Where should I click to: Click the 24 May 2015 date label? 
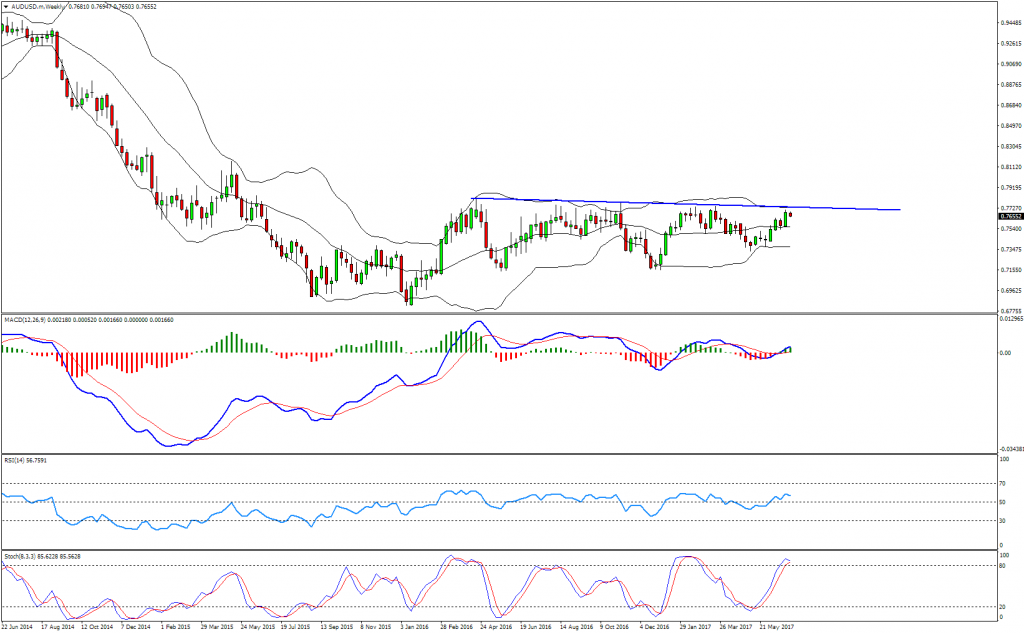256,627
